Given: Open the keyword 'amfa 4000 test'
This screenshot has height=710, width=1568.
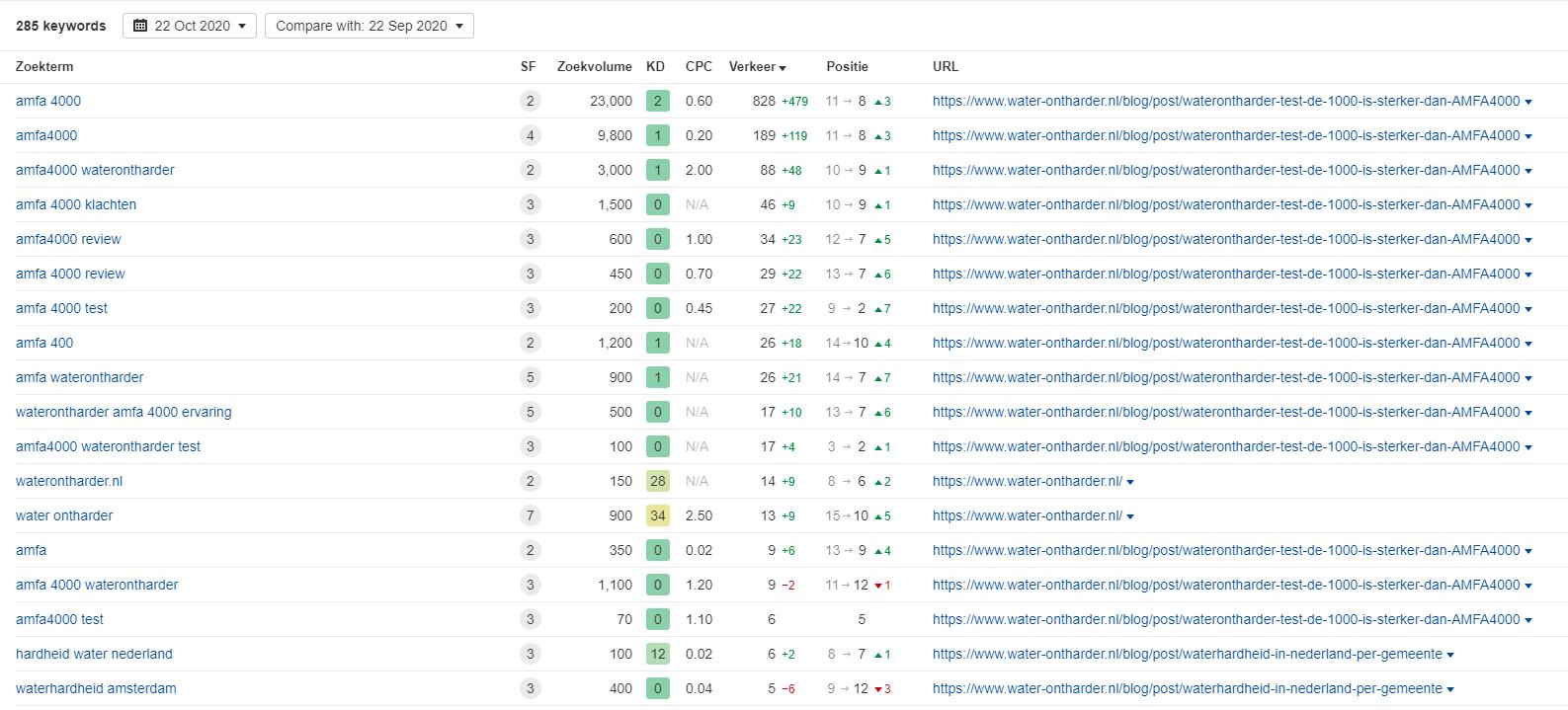Looking at the screenshot, I should point(61,308).
